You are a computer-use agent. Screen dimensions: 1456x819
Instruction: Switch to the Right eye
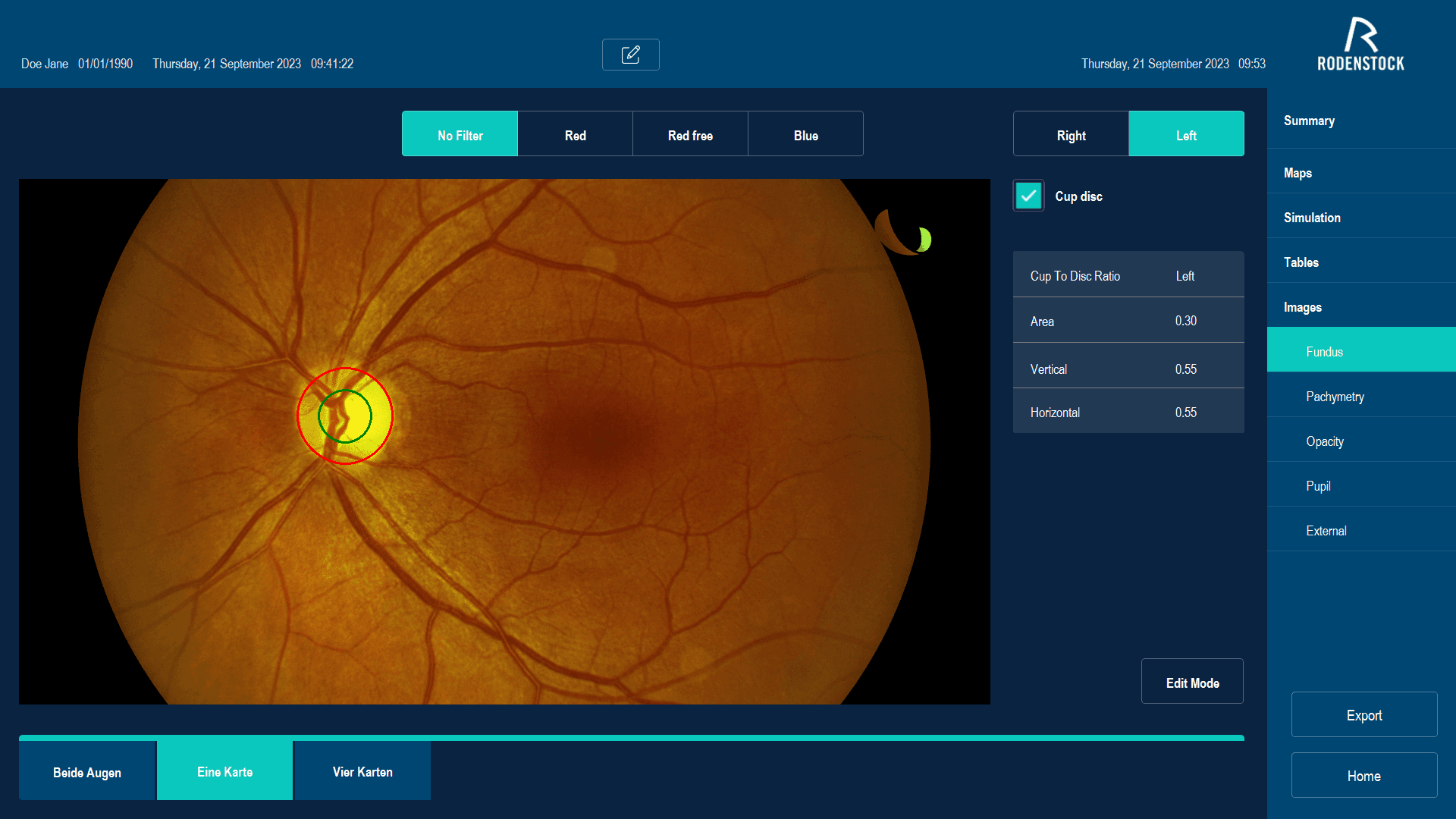tap(1071, 134)
